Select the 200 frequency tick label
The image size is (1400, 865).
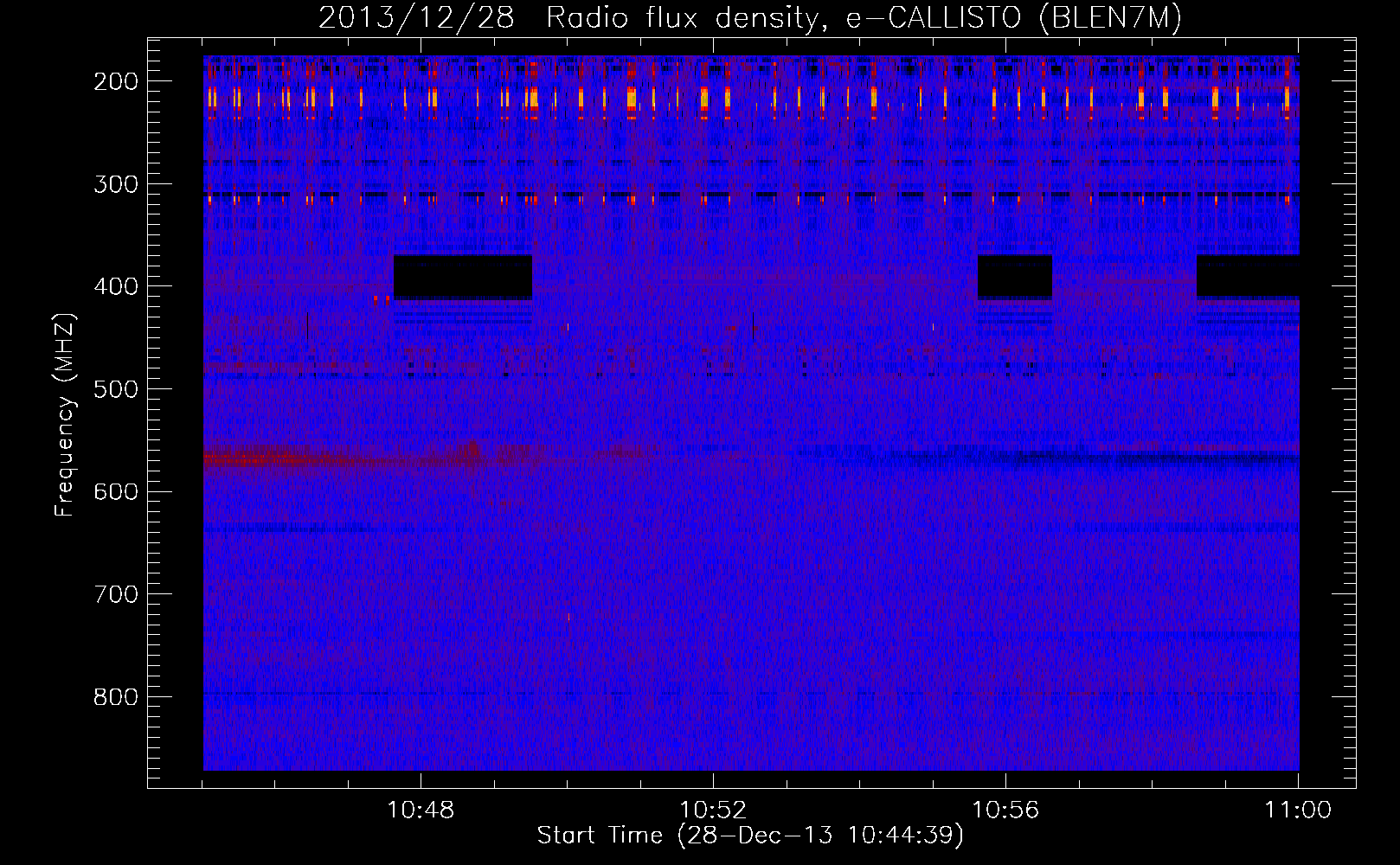[x=115, y=81]
